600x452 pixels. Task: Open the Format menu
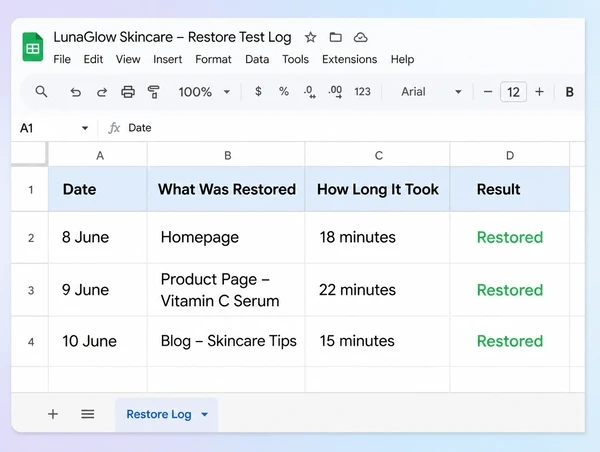click(213, 59)
